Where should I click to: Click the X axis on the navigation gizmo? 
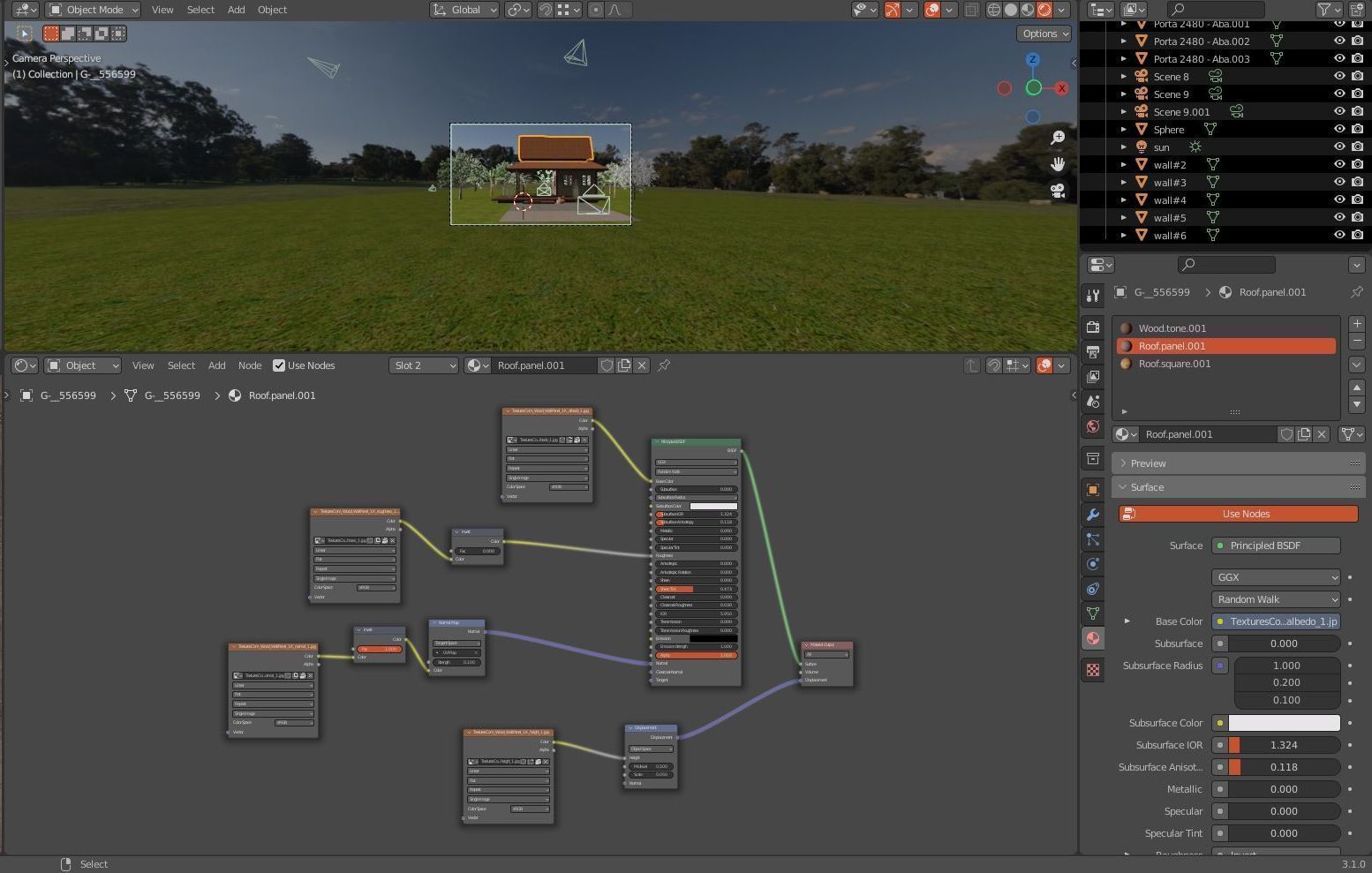[1061, 88]
